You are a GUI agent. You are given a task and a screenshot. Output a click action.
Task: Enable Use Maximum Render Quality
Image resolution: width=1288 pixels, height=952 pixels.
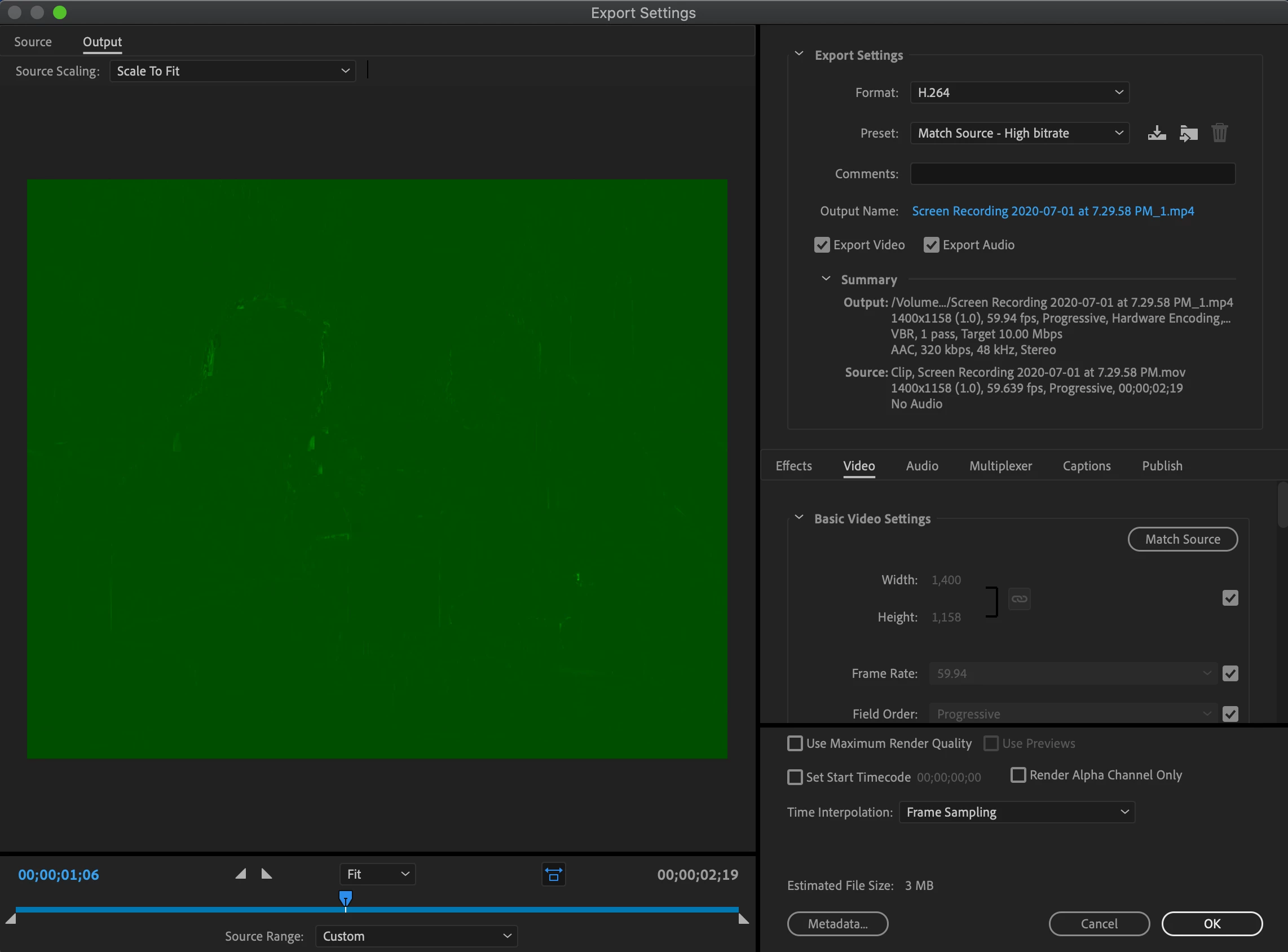coord(795,743)
